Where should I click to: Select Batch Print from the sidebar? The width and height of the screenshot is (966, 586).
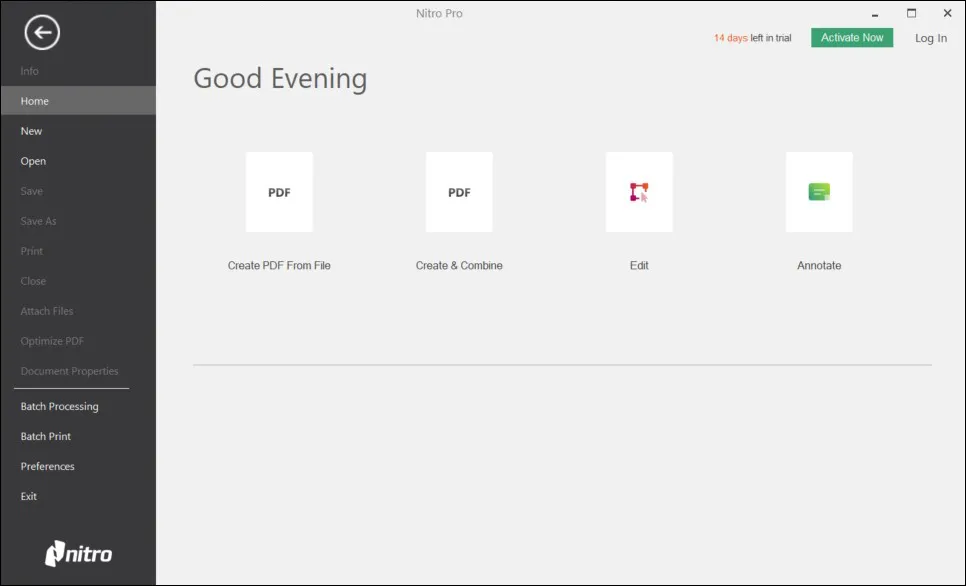click(46, 436)
